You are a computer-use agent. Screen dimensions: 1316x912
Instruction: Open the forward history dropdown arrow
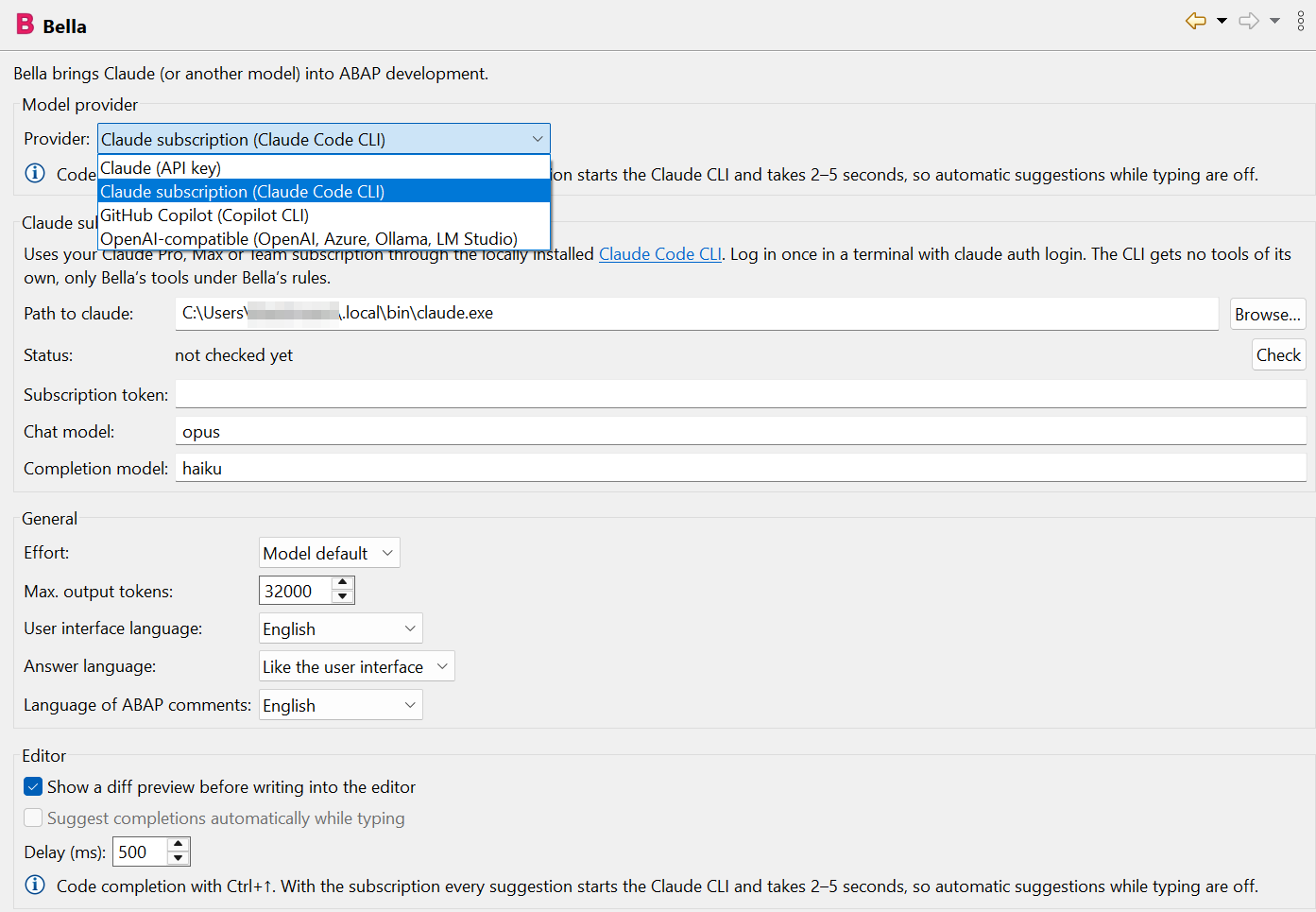coord(1274,21)
